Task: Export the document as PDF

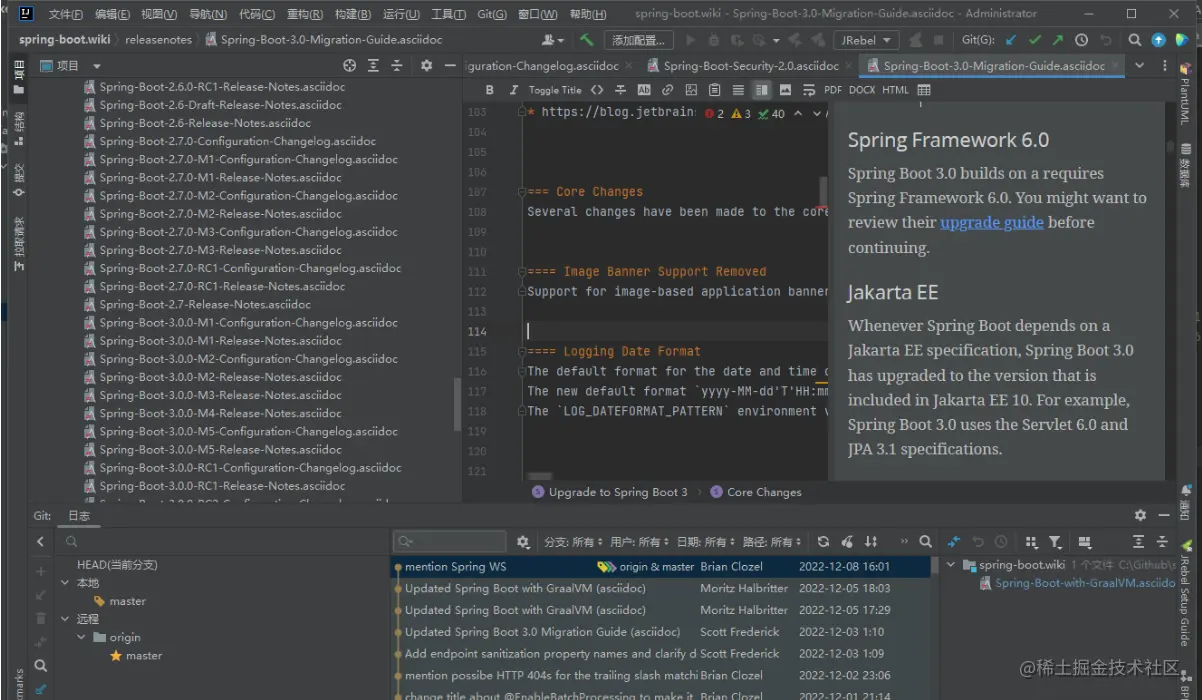Action: pyautogui.click(x=832, y=90)
